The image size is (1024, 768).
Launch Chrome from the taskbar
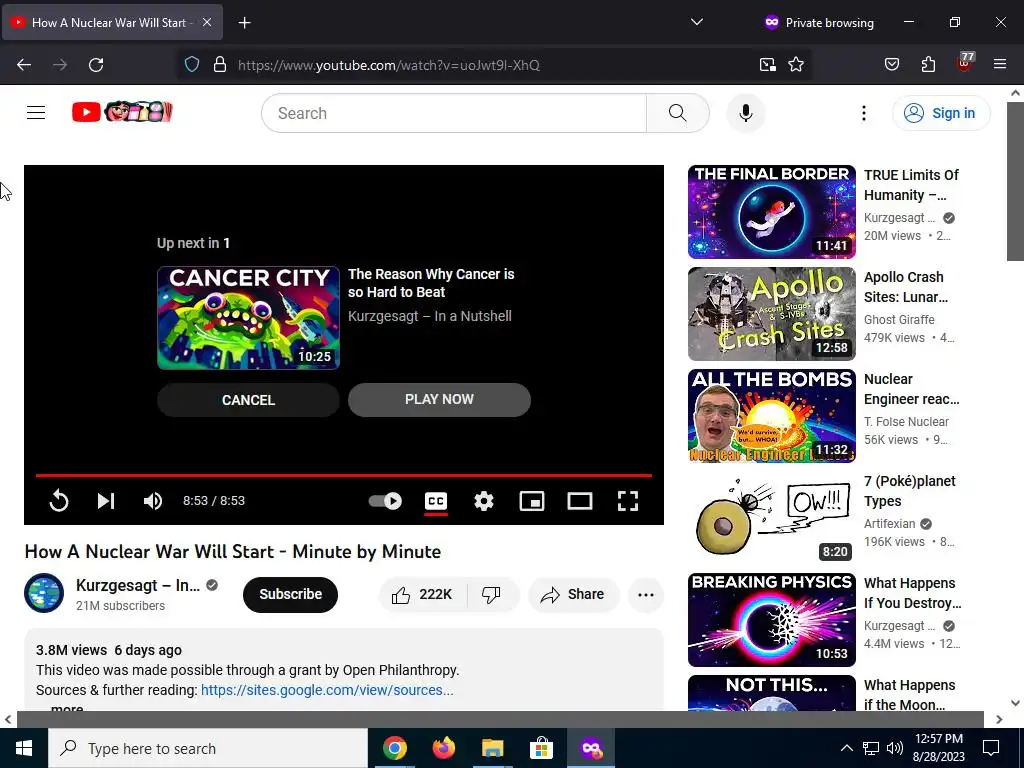395,748
